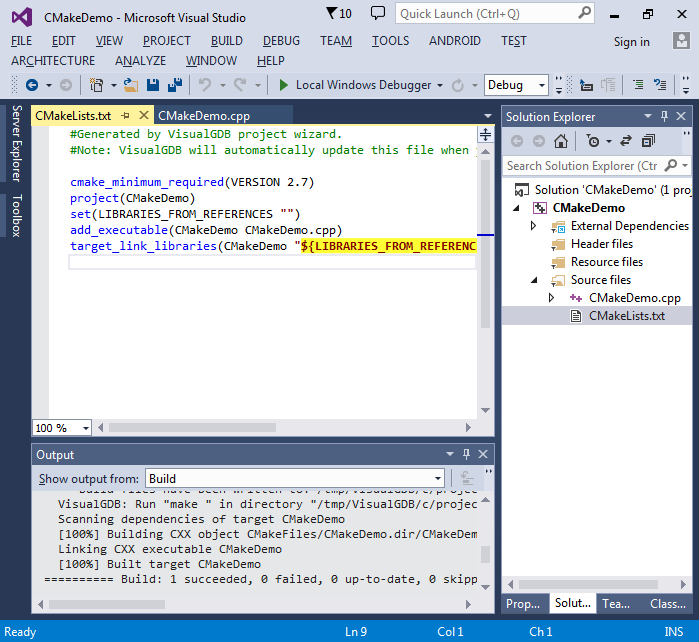Open the ANDROID menu
699x642 pixels.
point(455,41)
